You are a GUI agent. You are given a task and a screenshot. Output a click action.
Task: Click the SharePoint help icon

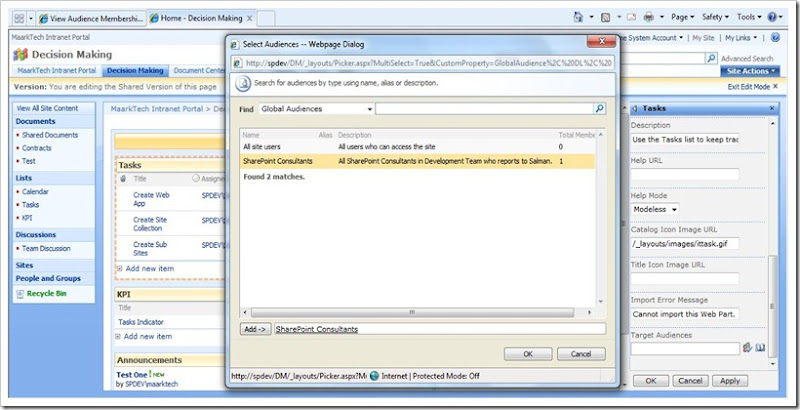pyautogui.click(x=775, y=37)
